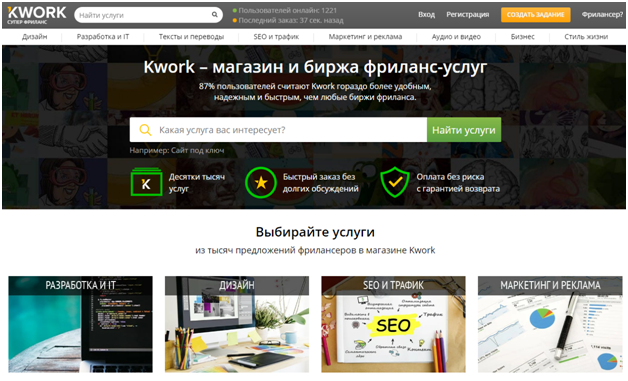Click 'Последний заказ: 37 сек. назад' text
Screen dimensions: 628x381
[x=291, y=20]
